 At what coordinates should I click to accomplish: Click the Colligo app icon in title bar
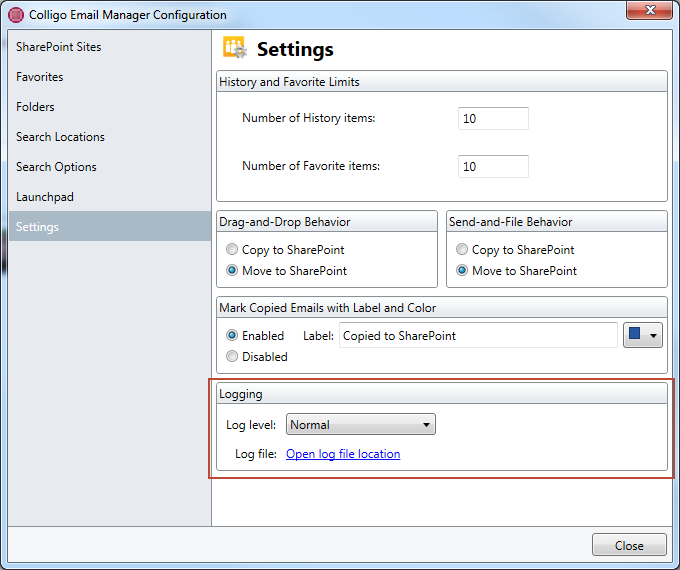coord(16,15)
